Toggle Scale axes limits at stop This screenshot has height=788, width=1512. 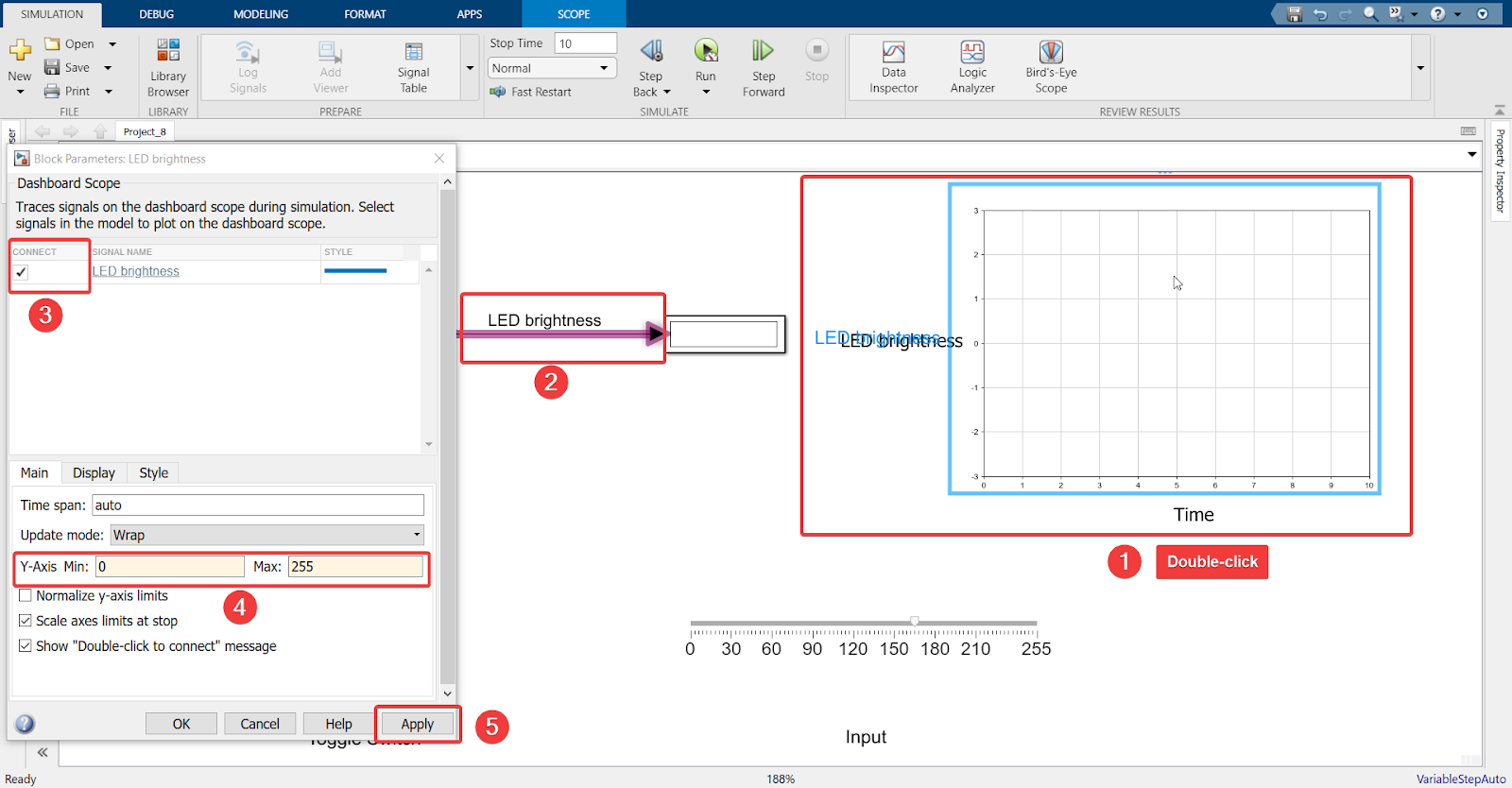pyautogui.click(x=26, y=621)
